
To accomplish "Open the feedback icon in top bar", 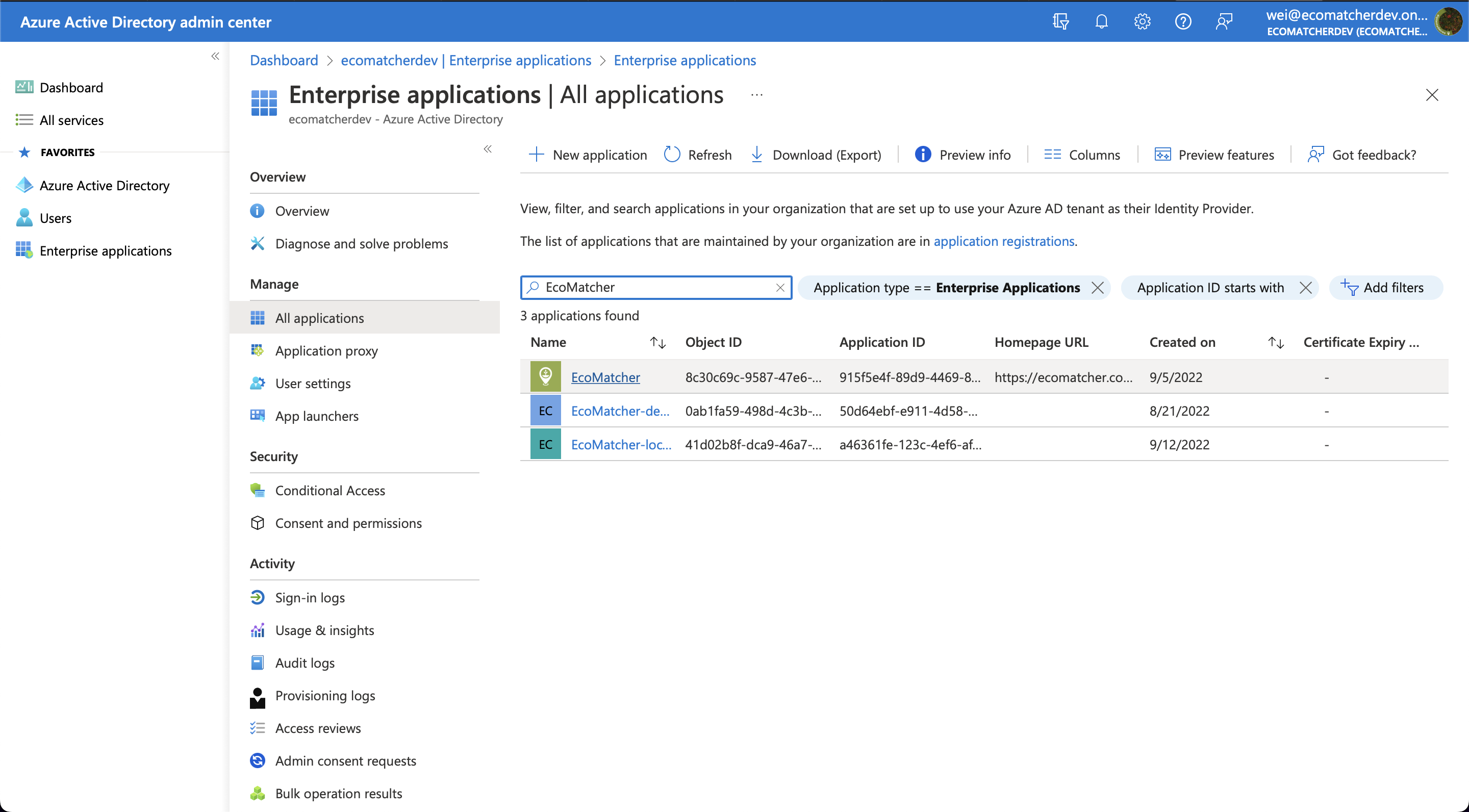I will coord(1224,21).
